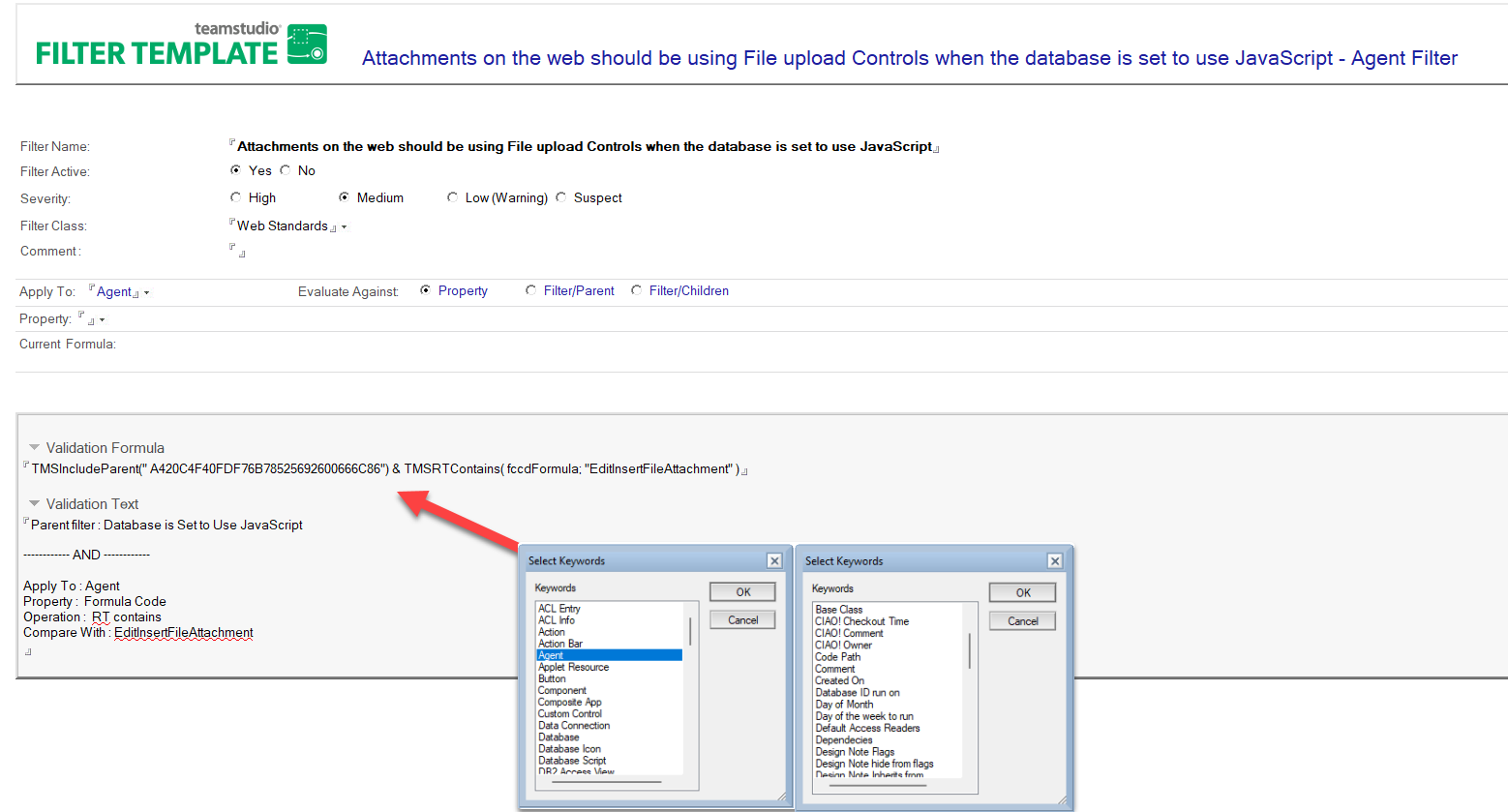1508x812 pixels.
Task: Close the keywords dialog listing Base Class
Action: 1055,561
